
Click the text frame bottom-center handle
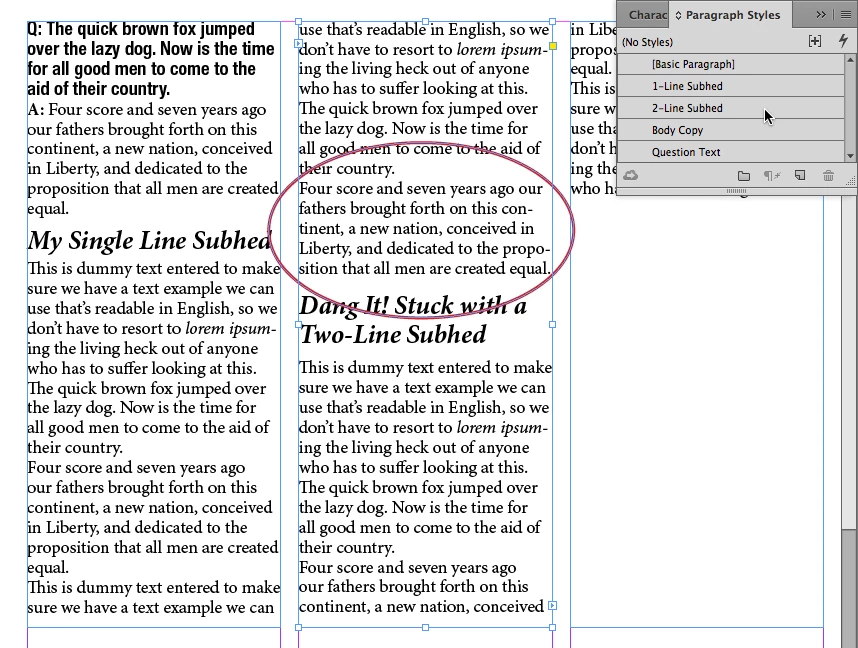click(x=425, y=628)
